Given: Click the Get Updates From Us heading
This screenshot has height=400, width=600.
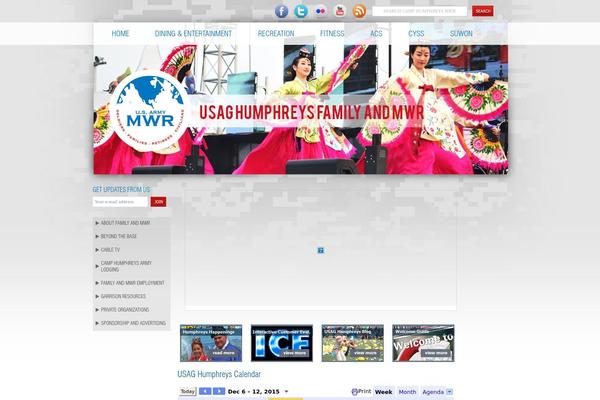Looking at the screenshot, I should pos(121,189).
